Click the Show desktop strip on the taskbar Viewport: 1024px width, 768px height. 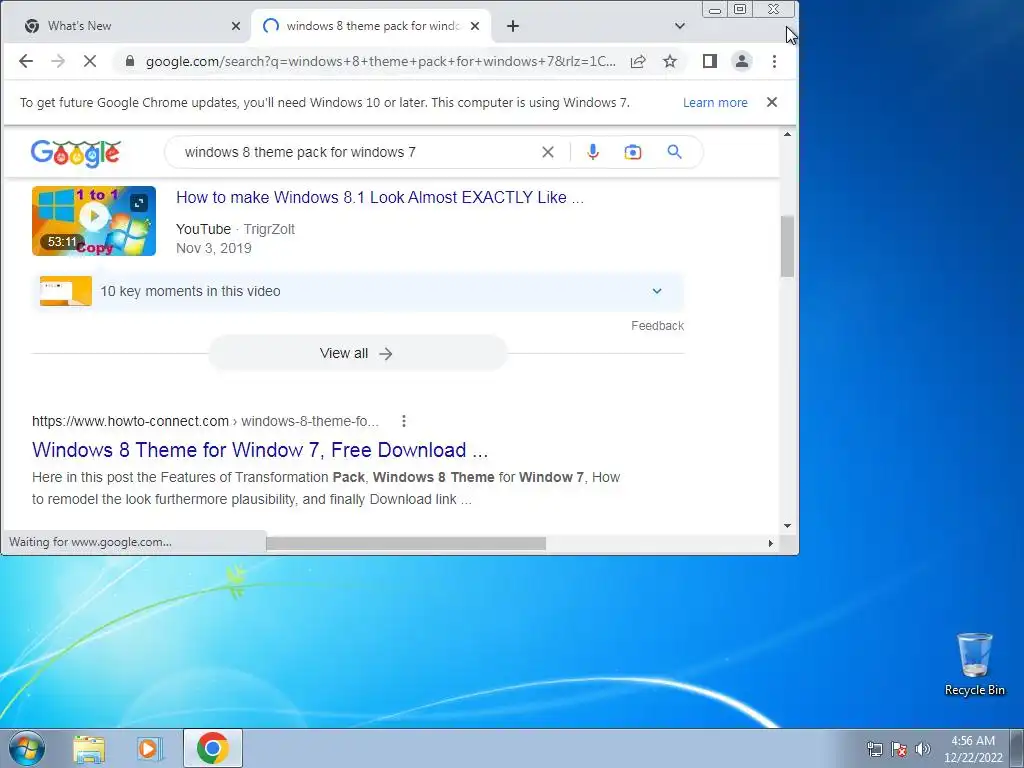click(1017, 748)
